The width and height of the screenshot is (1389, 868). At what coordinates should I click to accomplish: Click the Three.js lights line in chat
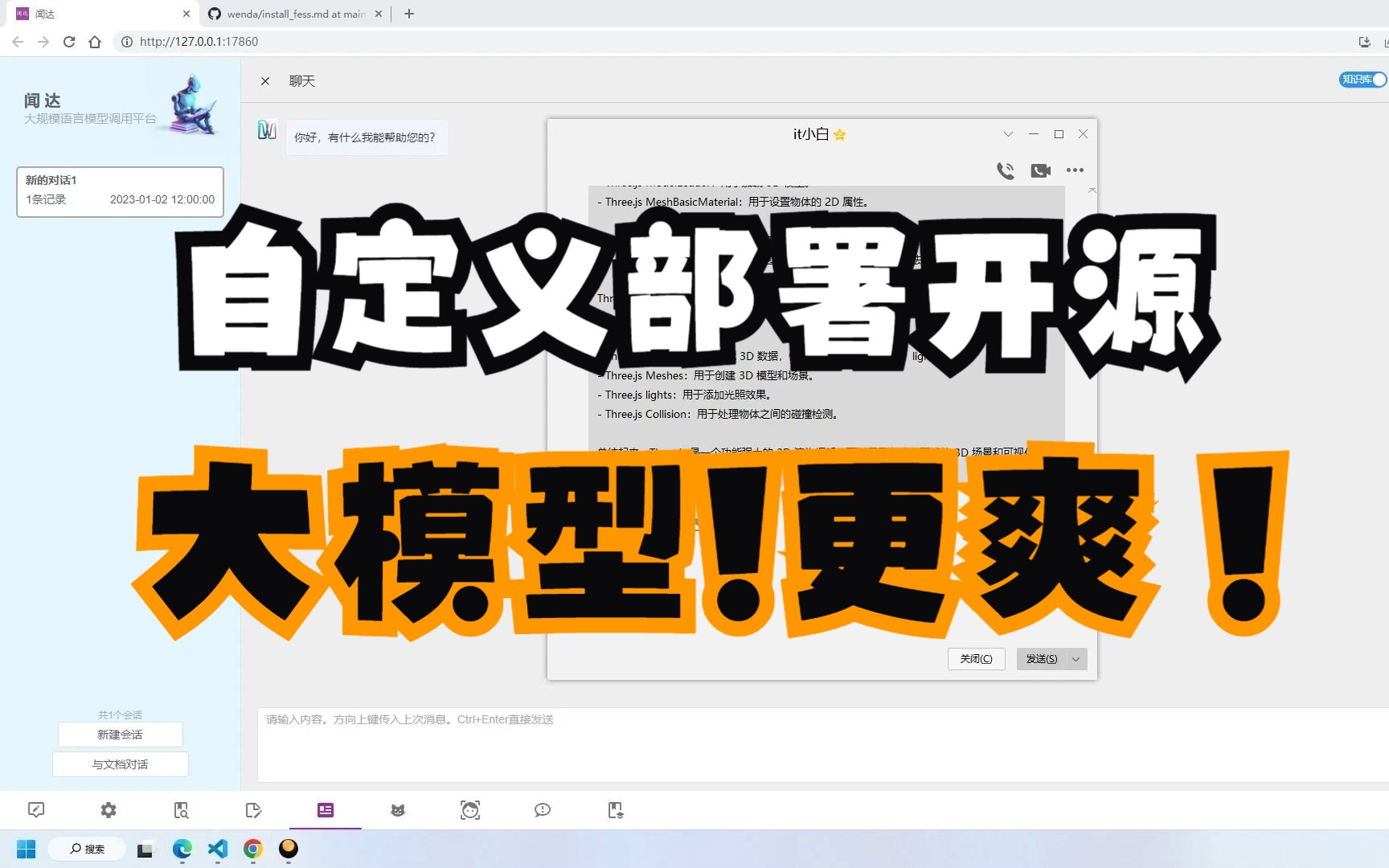coord(686,395)
